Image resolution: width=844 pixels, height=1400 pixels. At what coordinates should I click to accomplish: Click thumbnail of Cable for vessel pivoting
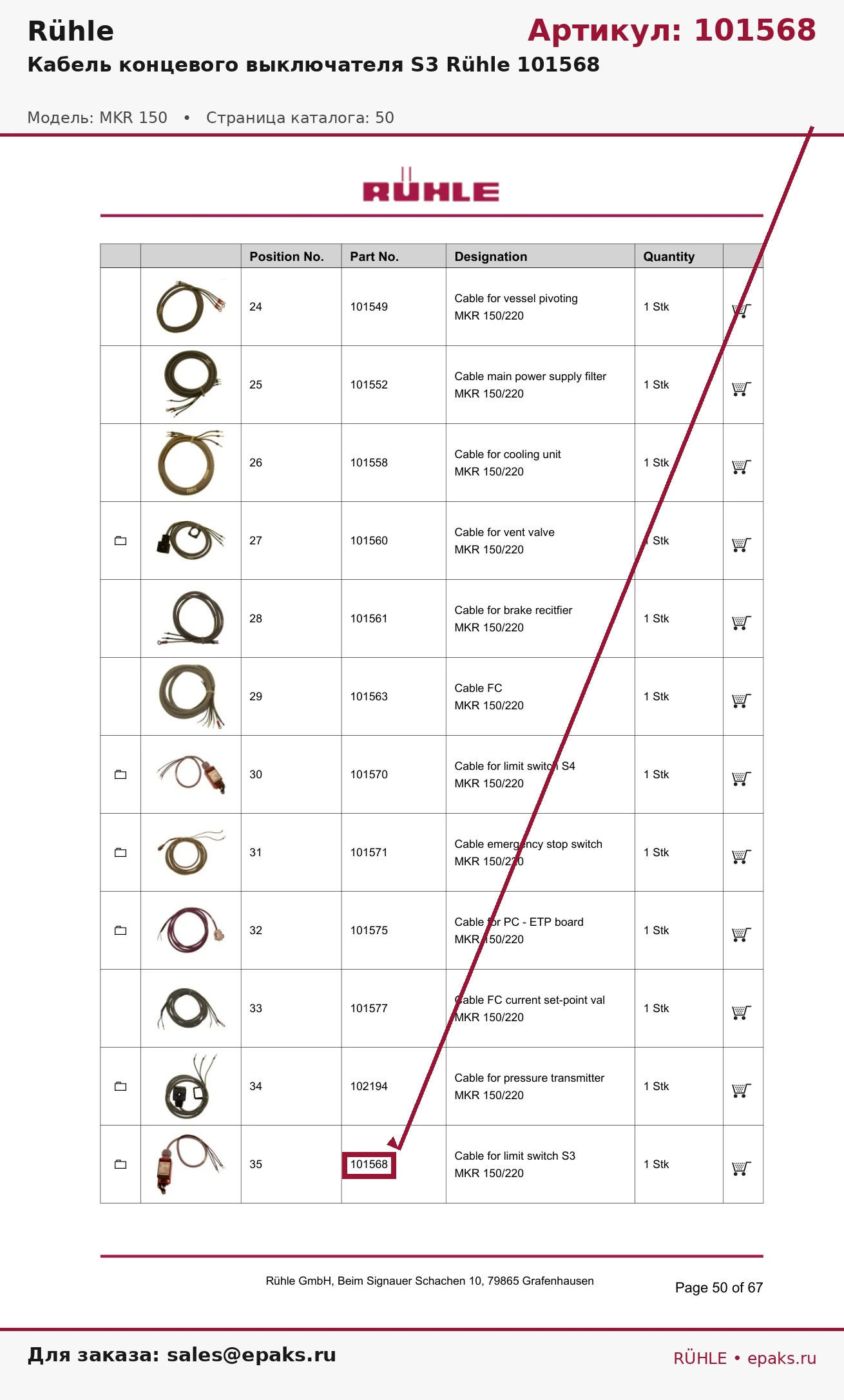(191, 307)
